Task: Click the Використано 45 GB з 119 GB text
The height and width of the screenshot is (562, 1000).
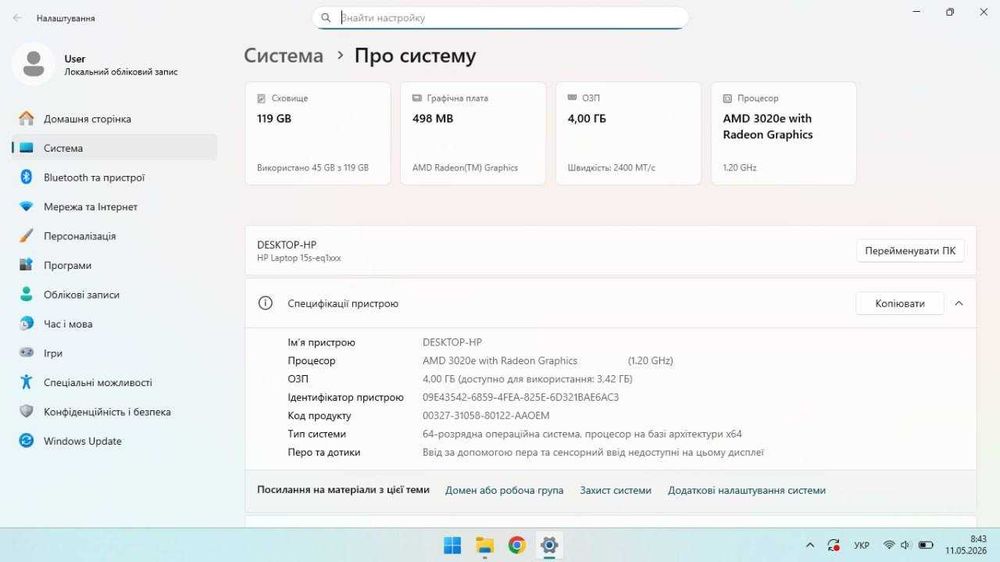Action: click(313, 168)
